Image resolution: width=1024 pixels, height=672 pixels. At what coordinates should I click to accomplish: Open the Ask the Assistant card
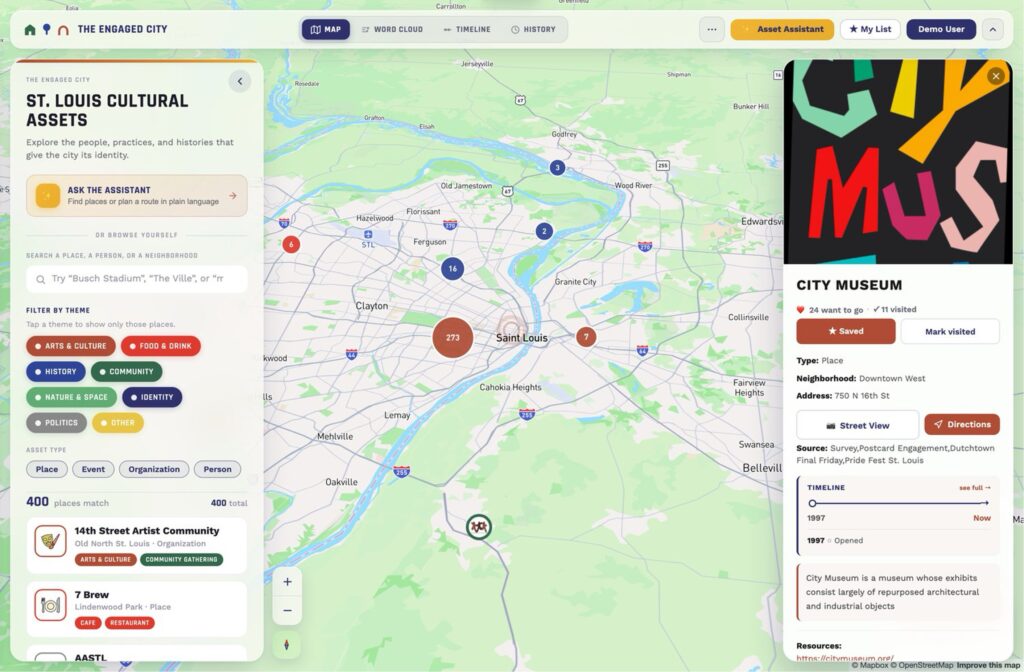[x=136, y=195]
